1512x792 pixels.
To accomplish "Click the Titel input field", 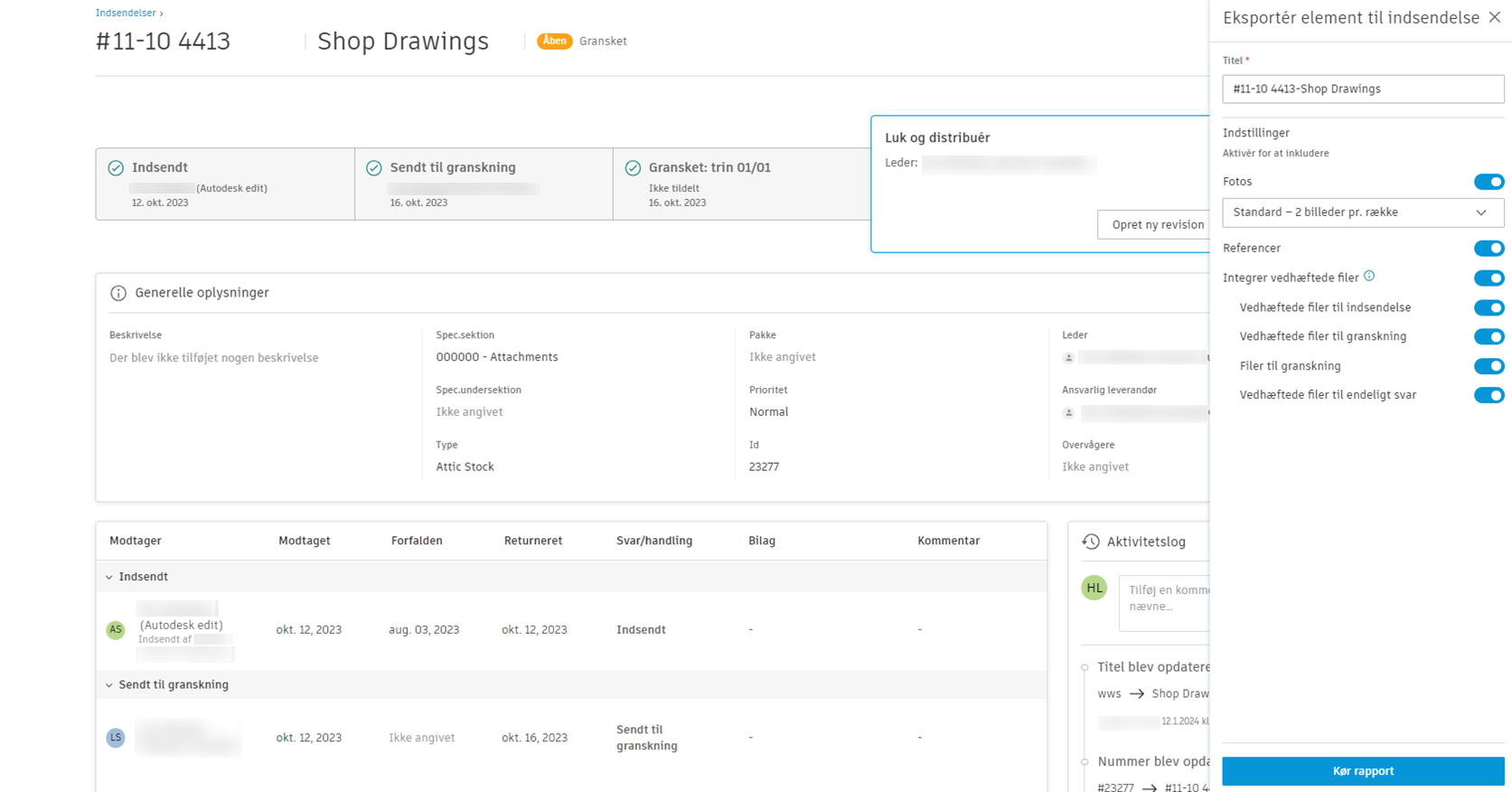I will (1362, 89).
